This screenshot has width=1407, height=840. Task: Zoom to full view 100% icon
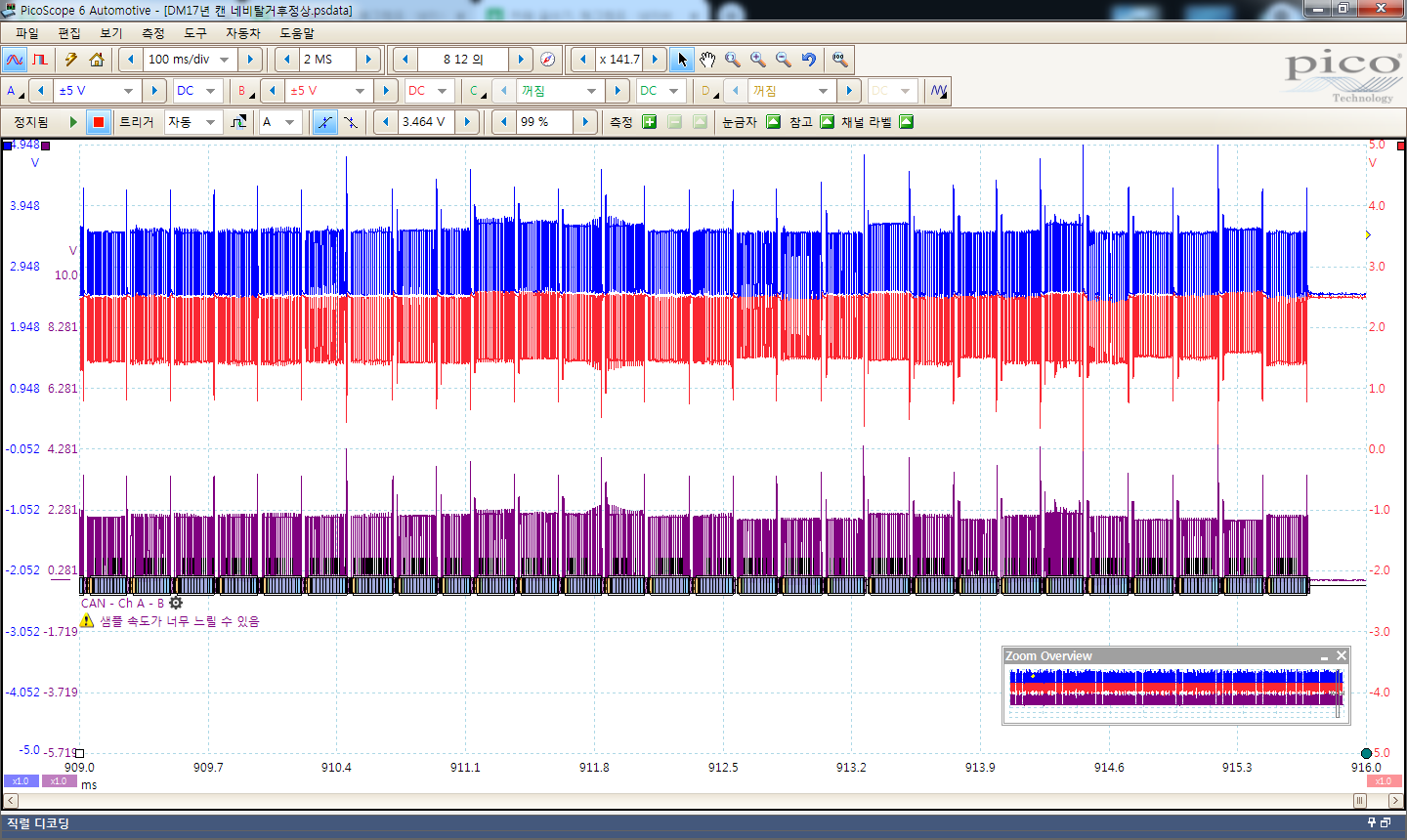click(839, 60)
